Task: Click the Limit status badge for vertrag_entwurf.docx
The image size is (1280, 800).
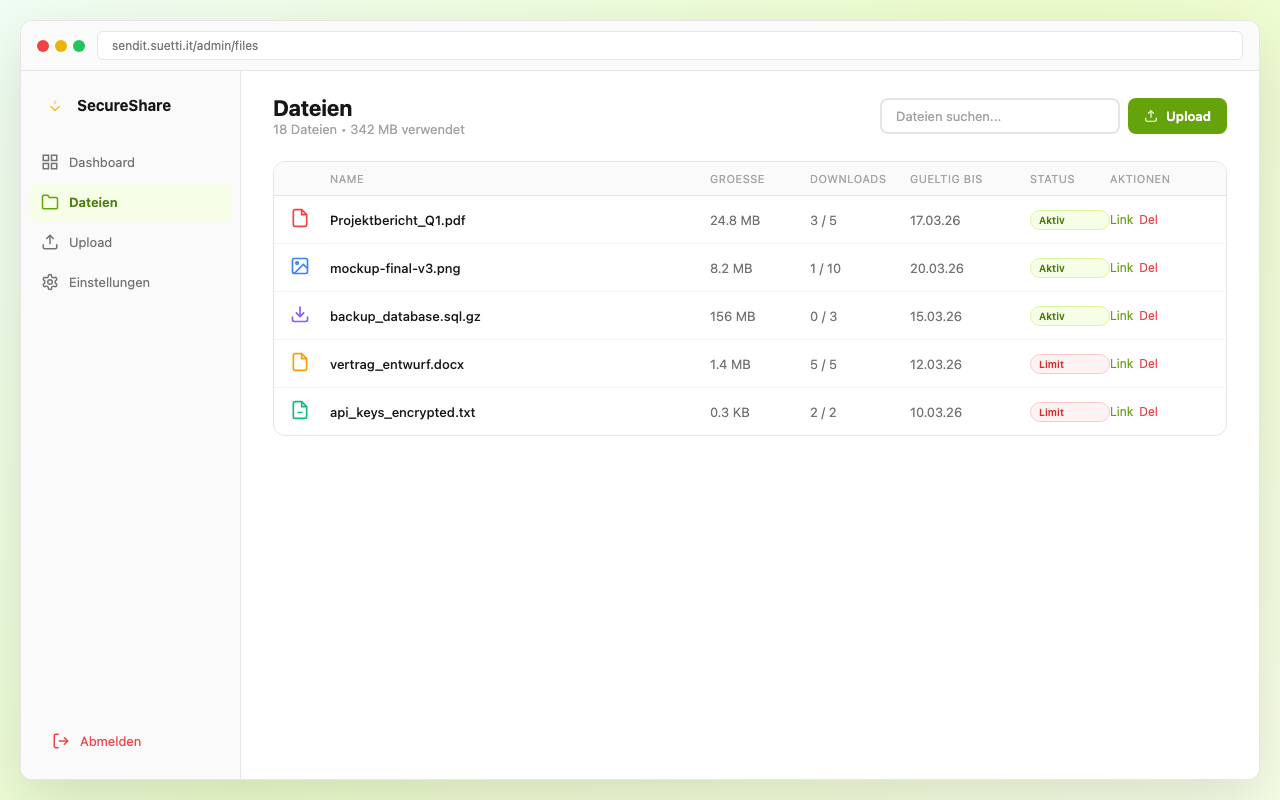Action: pos(1068,364)
